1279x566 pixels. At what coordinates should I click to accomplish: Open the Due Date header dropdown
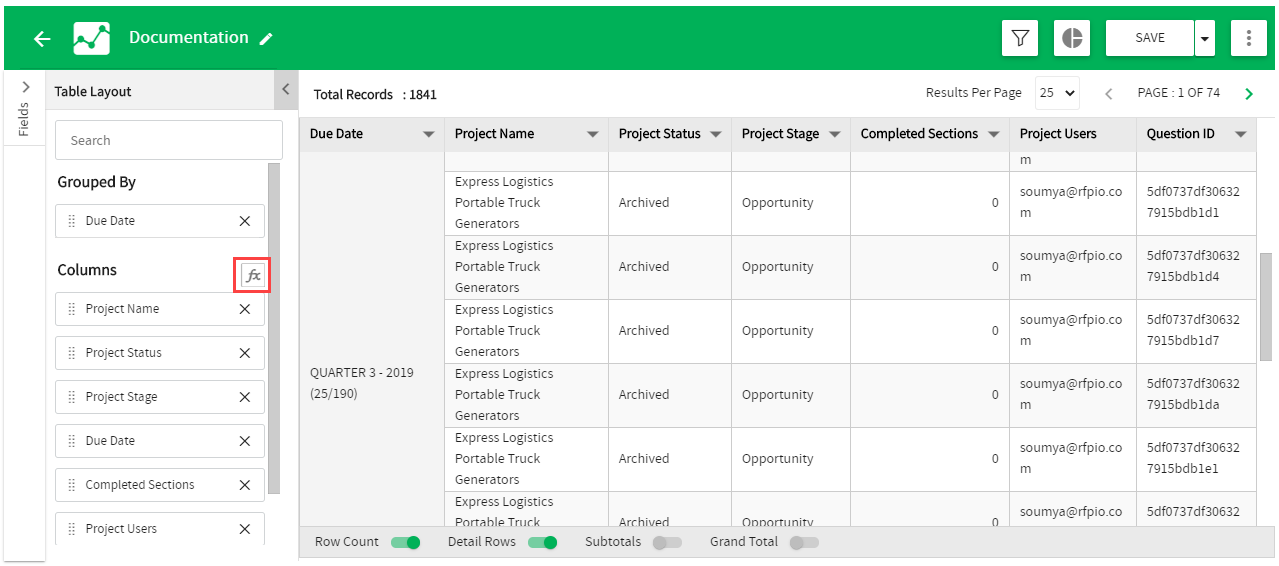429,134
